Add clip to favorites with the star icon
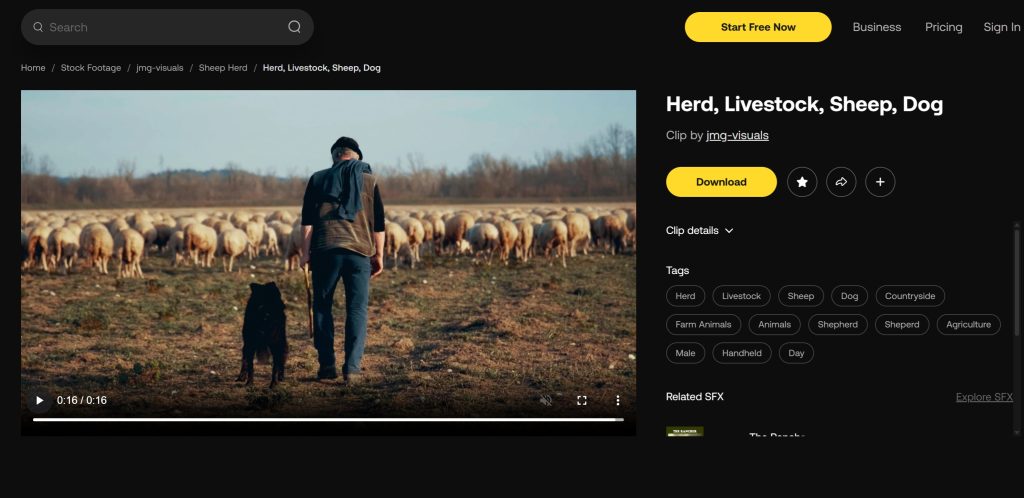 (x=802, y=182)
